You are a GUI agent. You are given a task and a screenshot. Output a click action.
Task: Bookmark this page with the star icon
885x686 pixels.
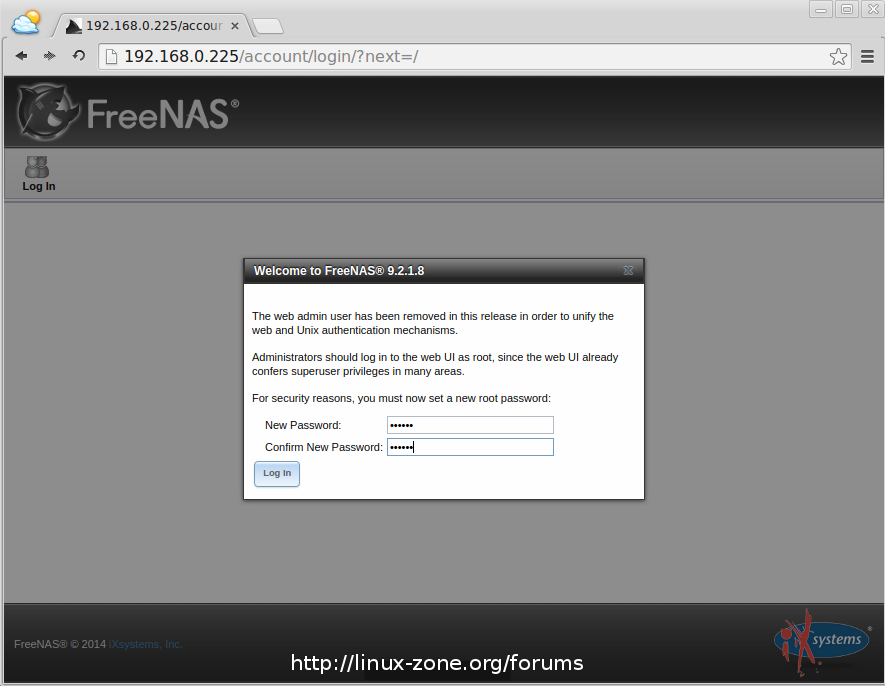(838, 56)
